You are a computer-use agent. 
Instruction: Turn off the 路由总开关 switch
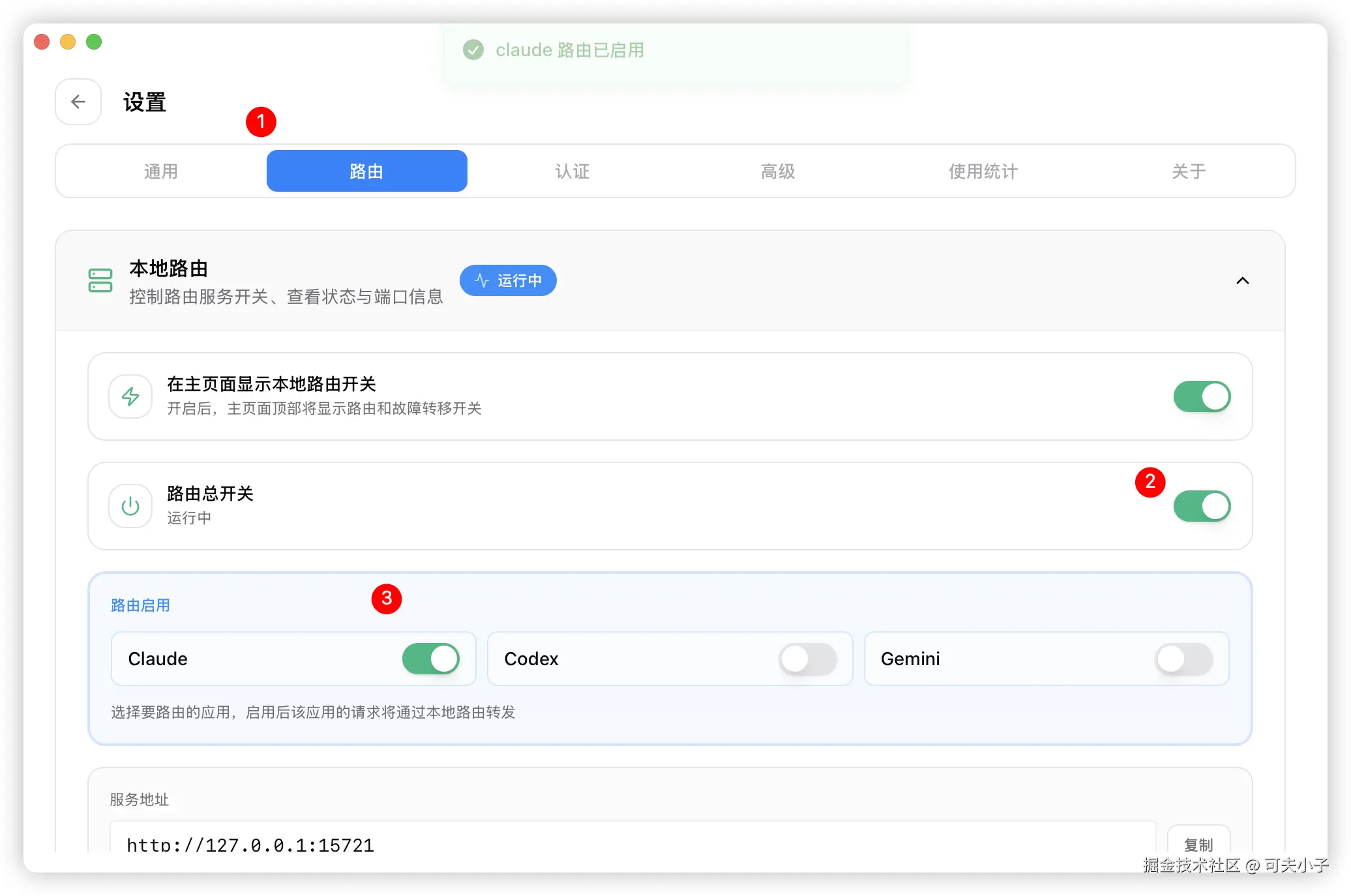[1202, 506]
